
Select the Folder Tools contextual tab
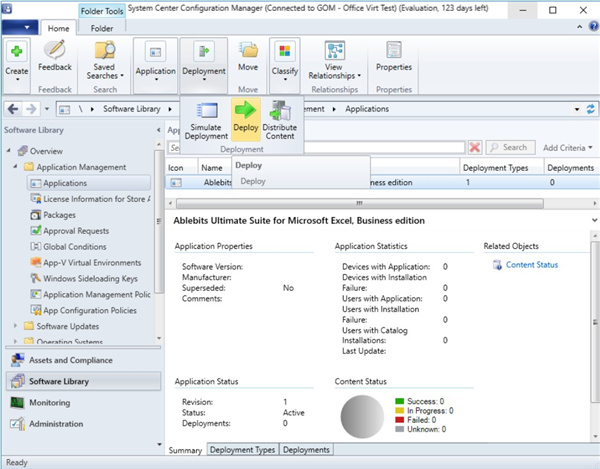click(x=102, y=11)
